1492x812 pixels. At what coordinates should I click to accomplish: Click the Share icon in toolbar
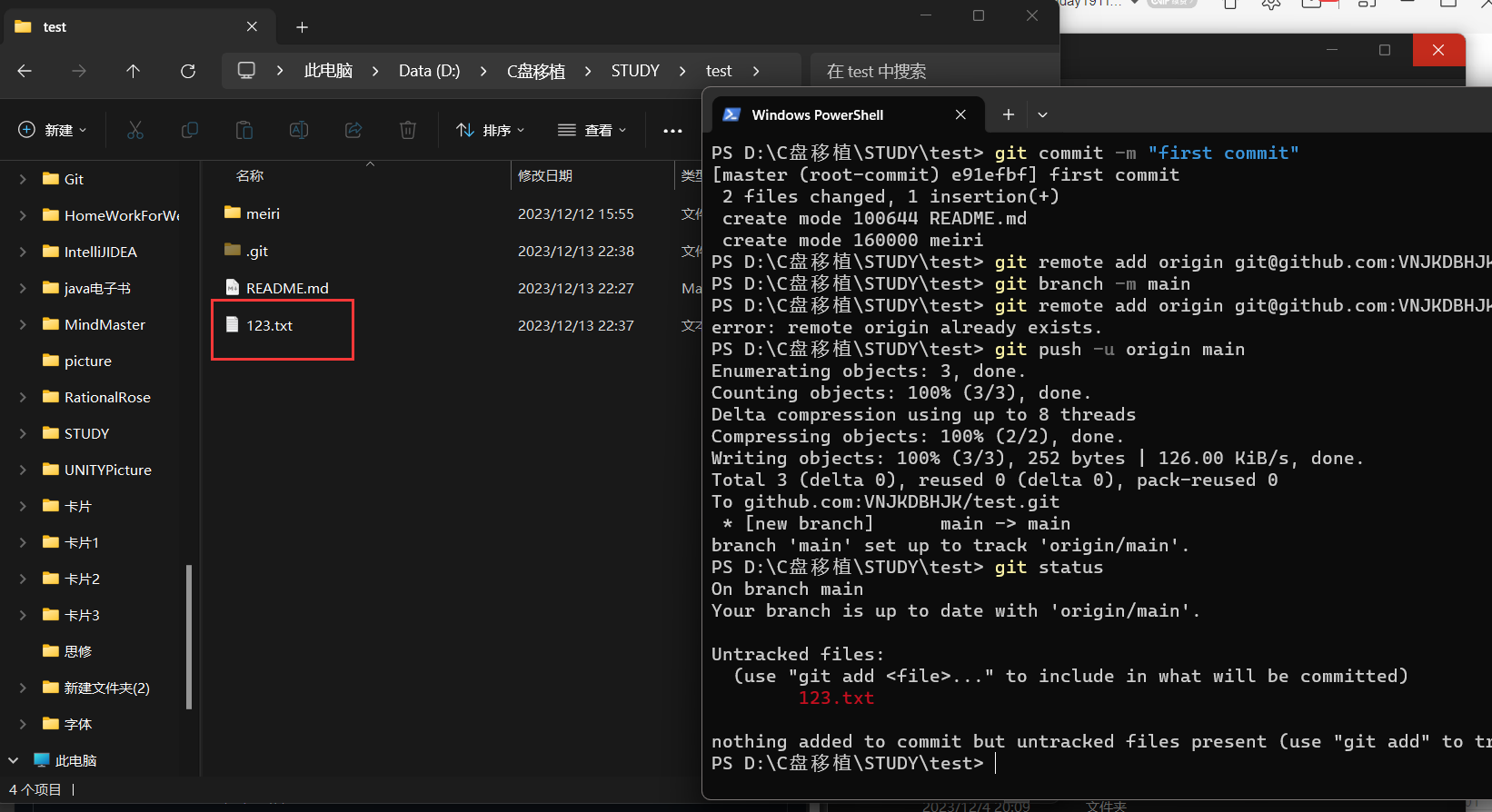pyautogui.click(x=353, y=130)
